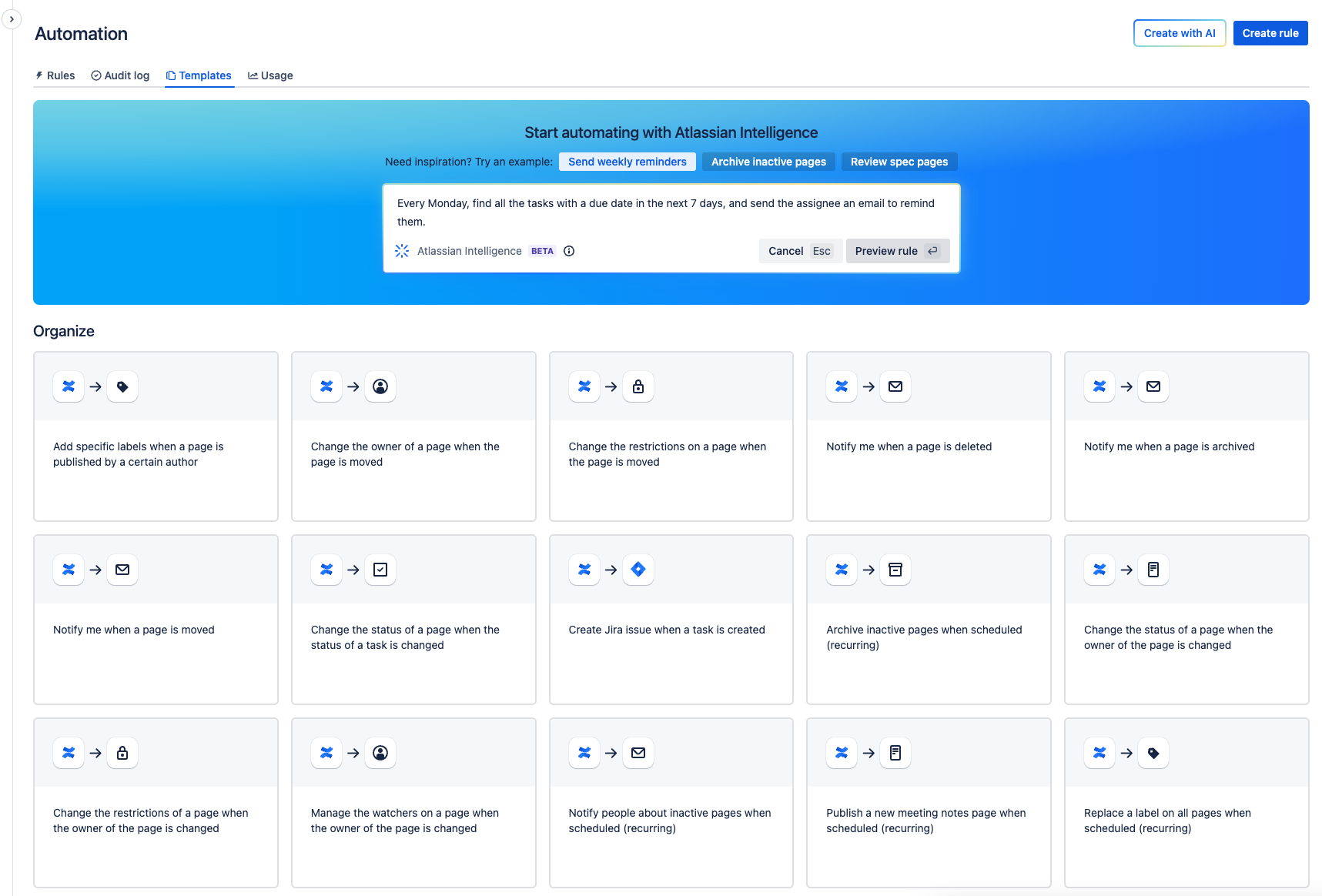Click label icon on Replace a label card
Screen dimensions: 1322x896
pyautogui.click(x=1153, y=753)
